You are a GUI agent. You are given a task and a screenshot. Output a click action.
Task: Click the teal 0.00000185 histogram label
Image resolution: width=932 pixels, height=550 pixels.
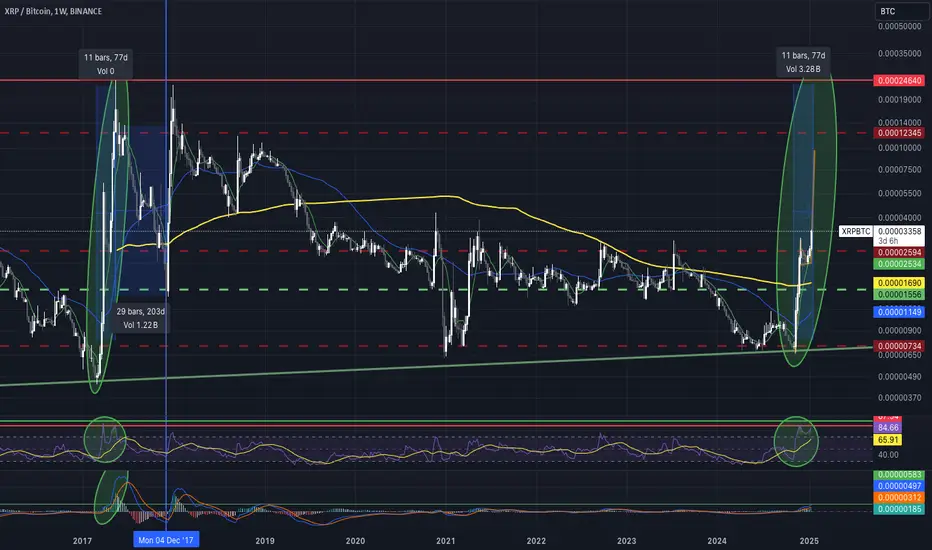pyautogui.click(x=899, y=509)
